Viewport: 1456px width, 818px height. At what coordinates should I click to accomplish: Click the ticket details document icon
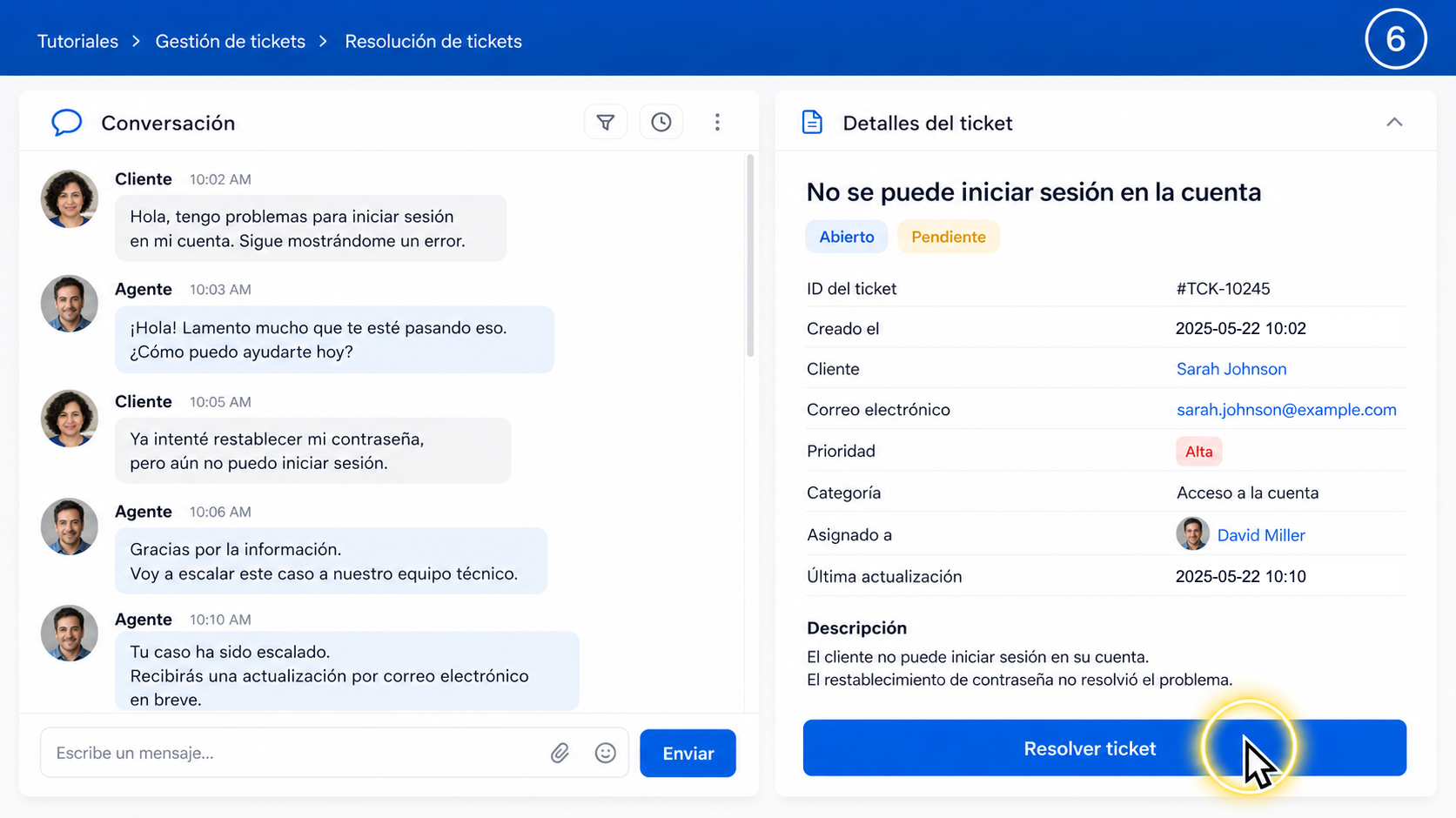coord(812,123)
